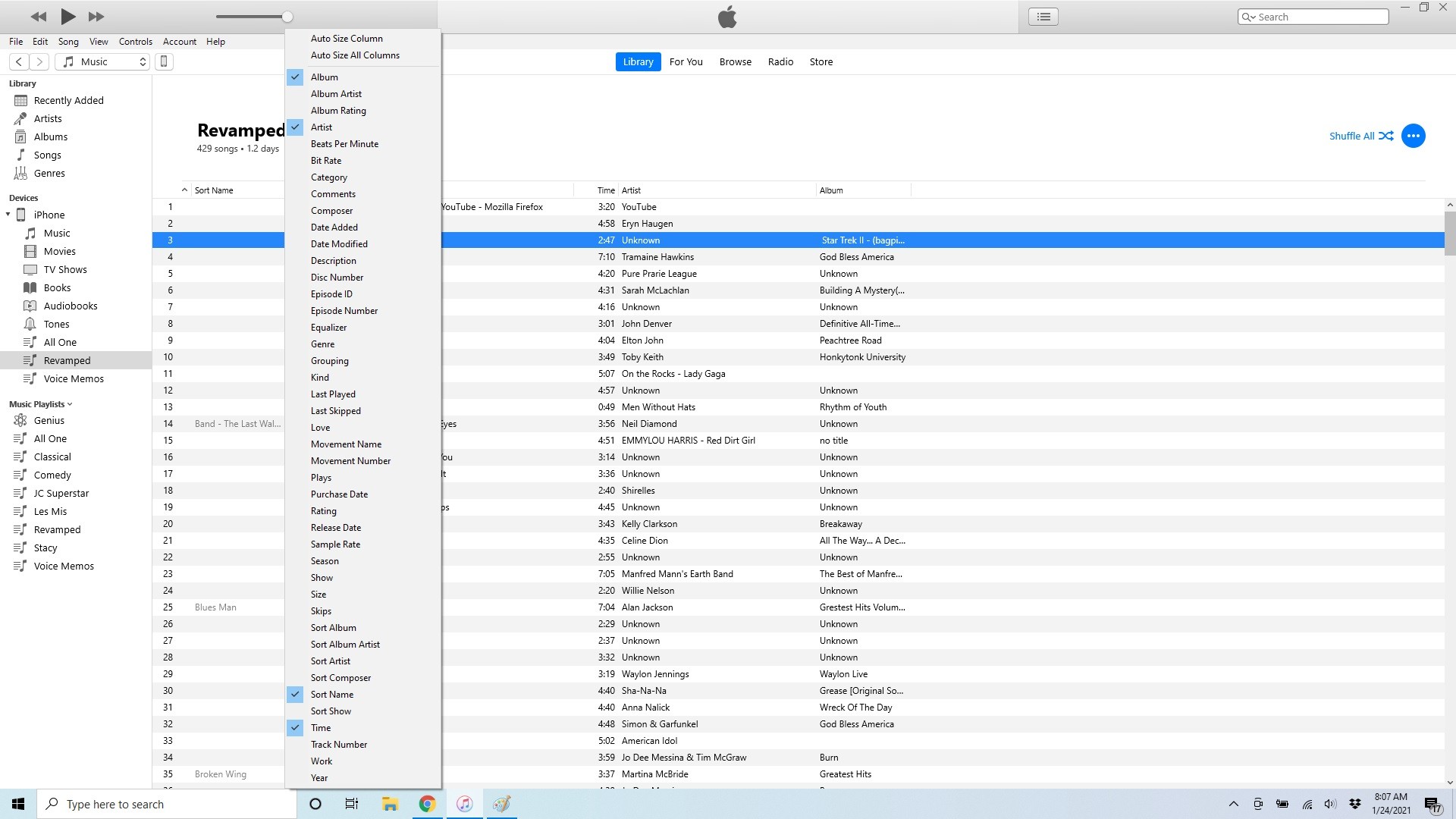Open Tones on the iPhone
1456x819 pixels.
pyautogui.click(x=56, y=324)
